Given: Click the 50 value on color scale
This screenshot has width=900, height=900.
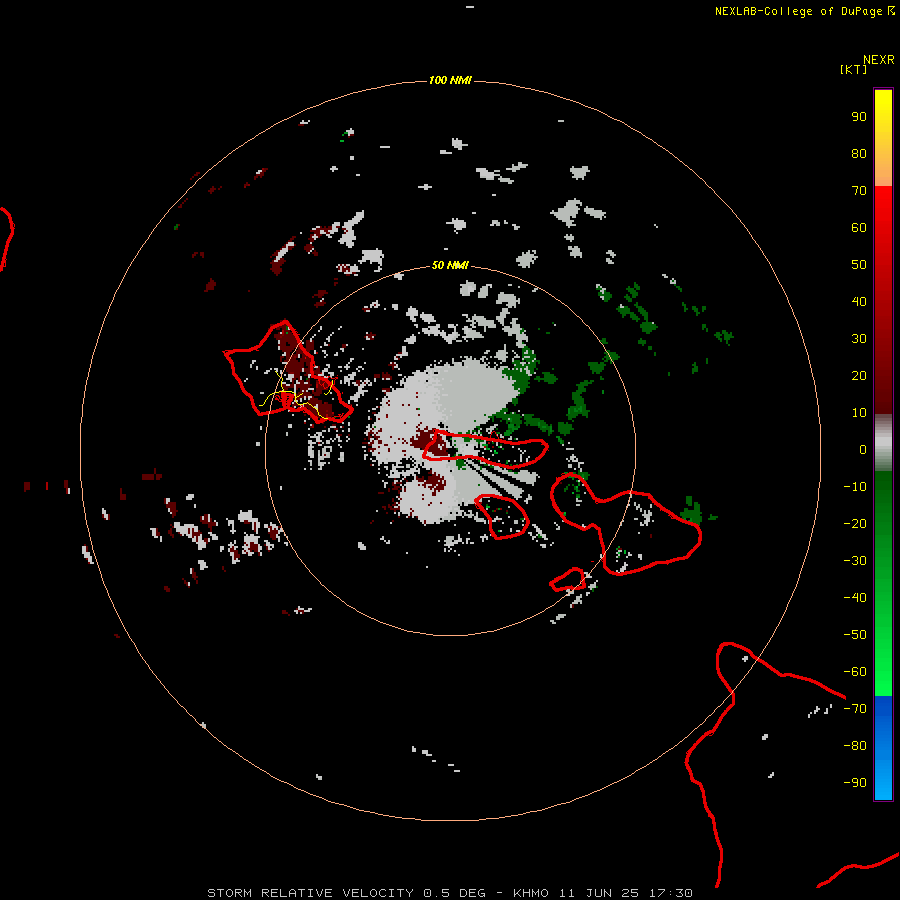Looking at the screenshot, I should pos(859,265).
